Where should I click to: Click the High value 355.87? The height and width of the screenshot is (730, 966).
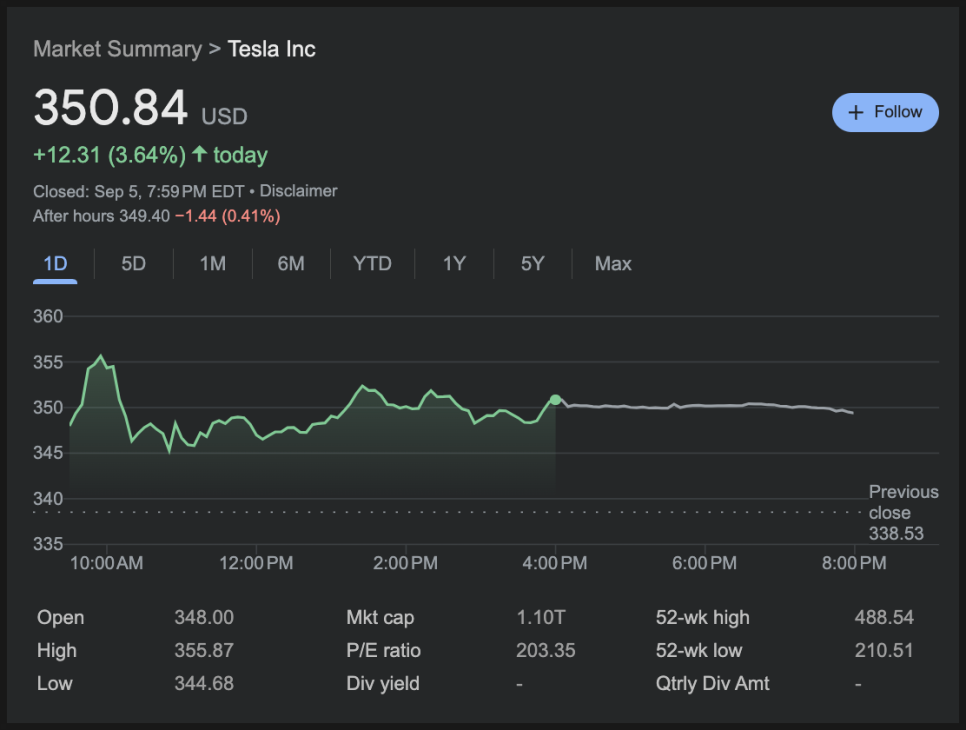204,651
